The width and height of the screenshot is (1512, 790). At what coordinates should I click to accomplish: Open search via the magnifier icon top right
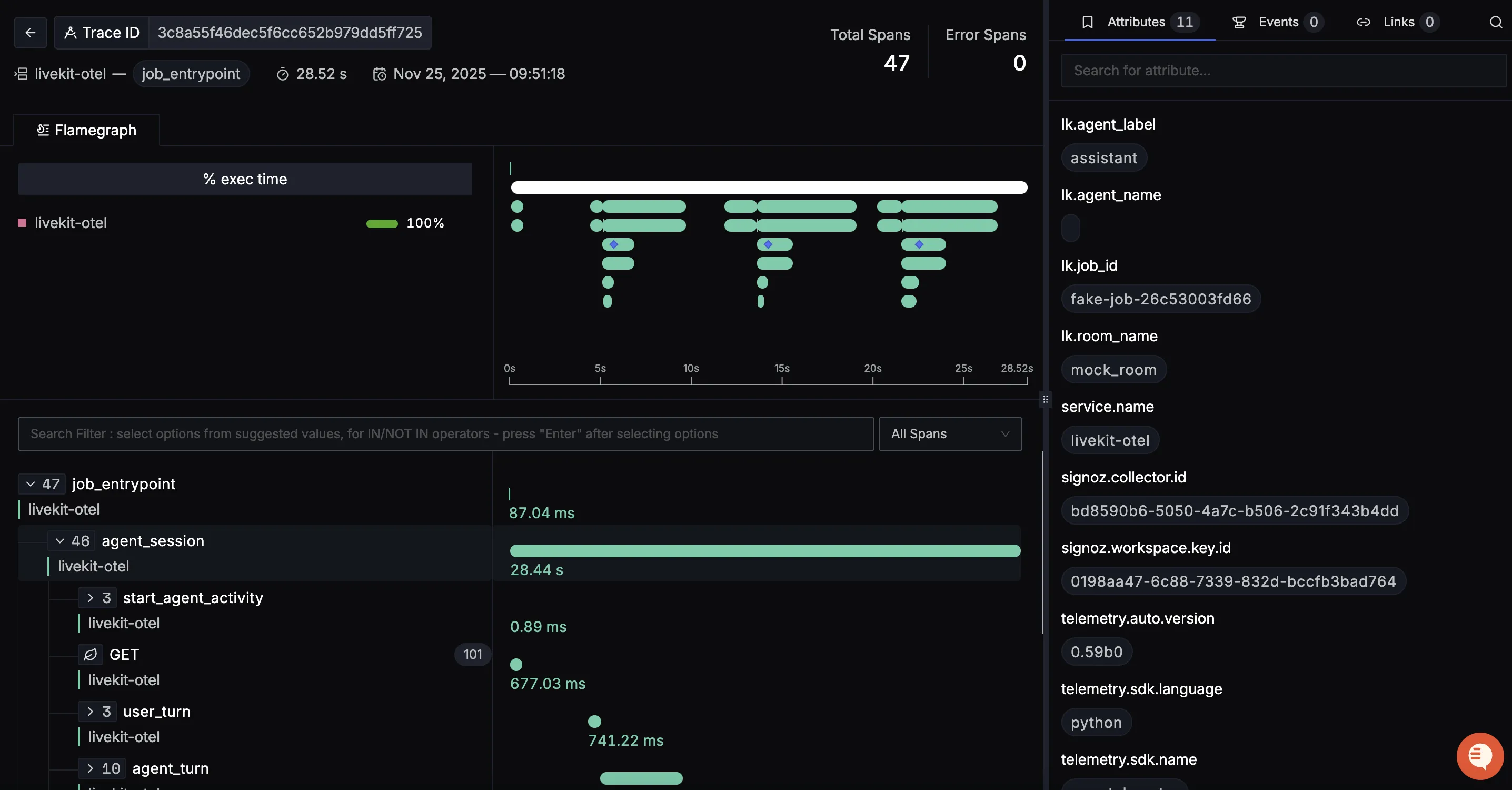(1495, 22)
